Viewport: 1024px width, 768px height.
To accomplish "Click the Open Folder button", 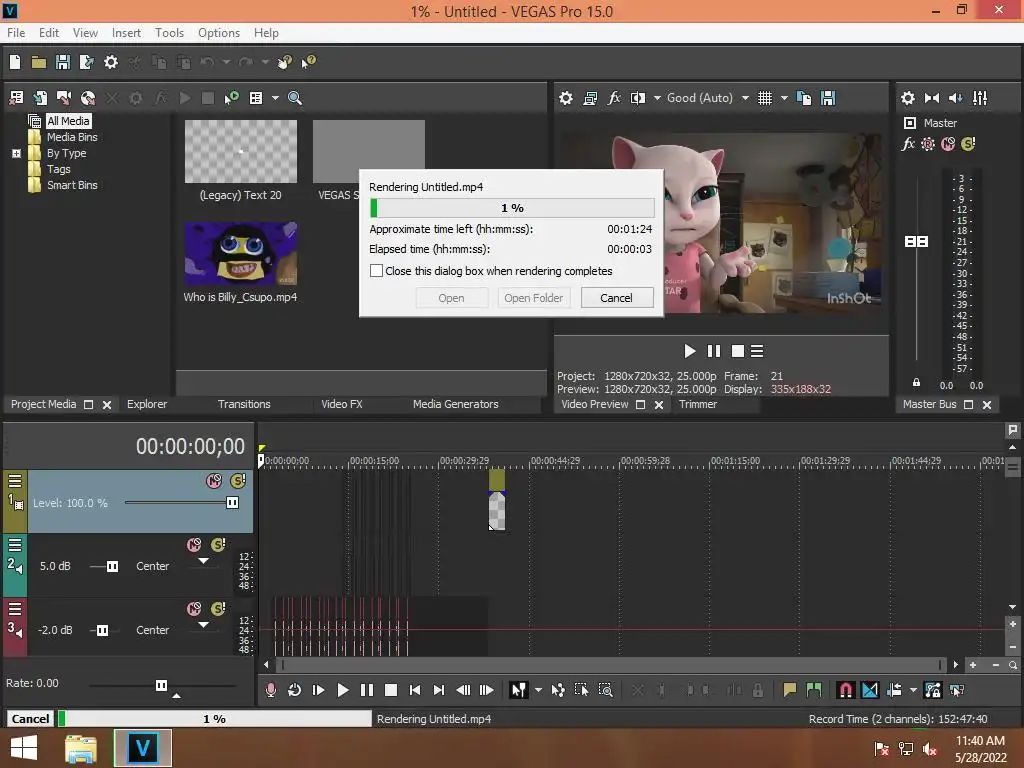I will 534,298.
